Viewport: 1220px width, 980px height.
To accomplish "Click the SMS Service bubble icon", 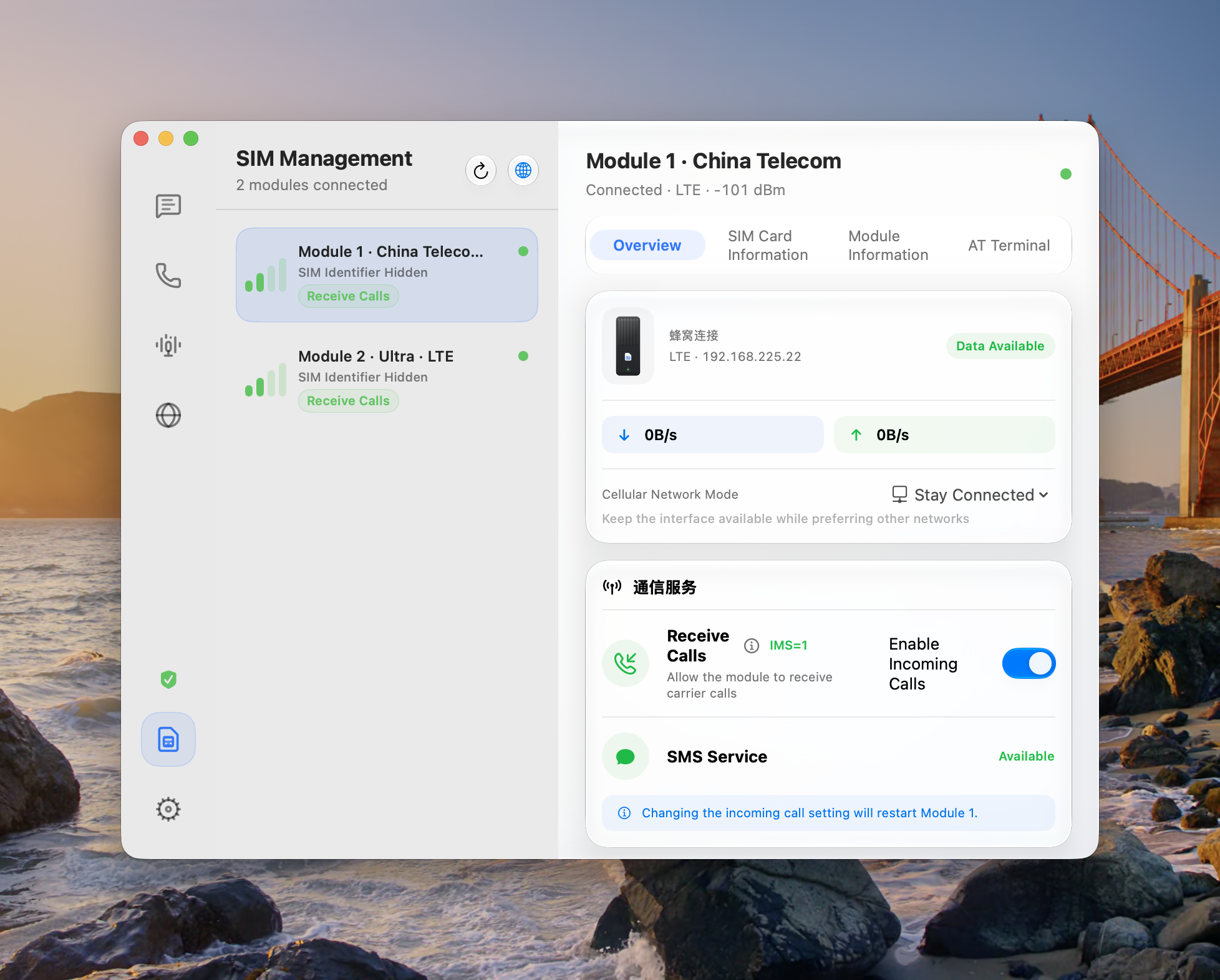I will (626, 756).
